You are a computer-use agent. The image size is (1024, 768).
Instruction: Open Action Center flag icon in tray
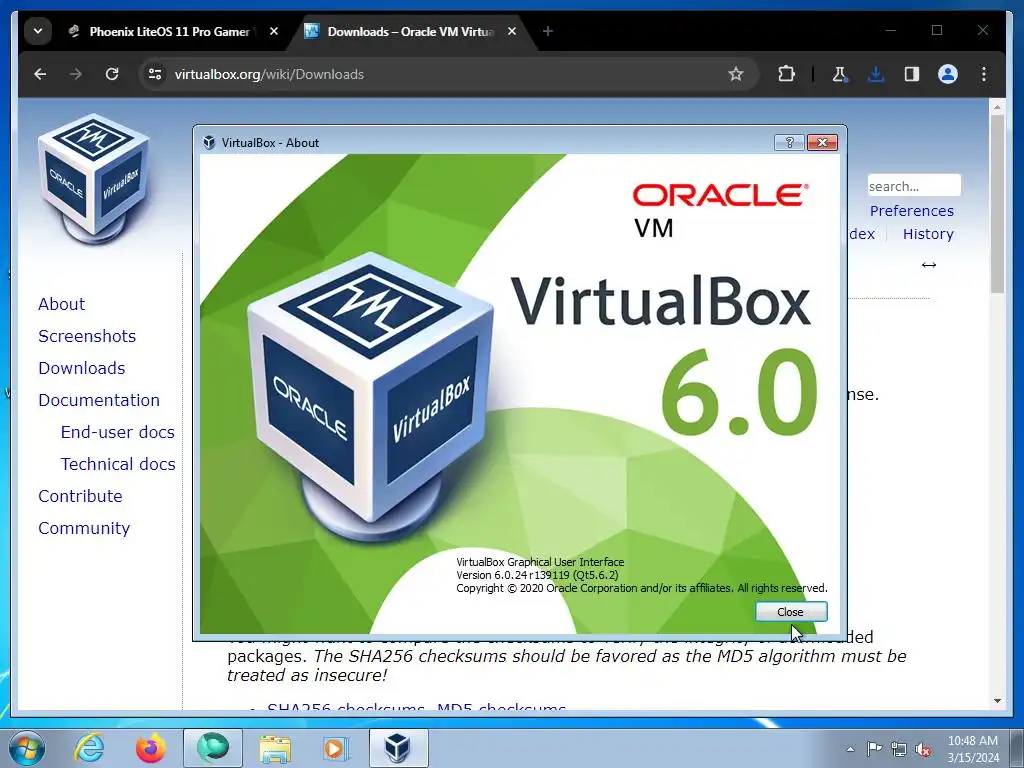click(x=874, y=749)
